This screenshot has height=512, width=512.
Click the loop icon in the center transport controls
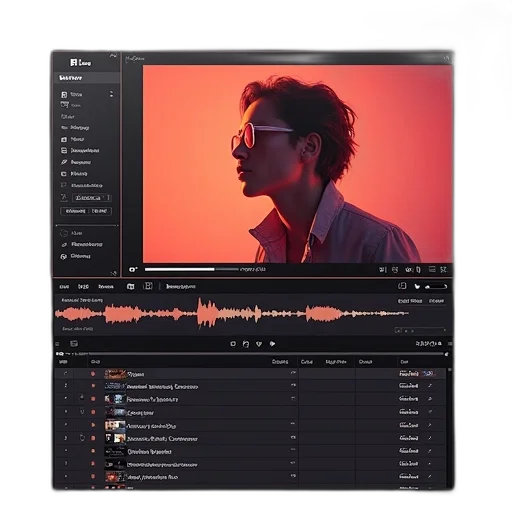click(246, 344)
